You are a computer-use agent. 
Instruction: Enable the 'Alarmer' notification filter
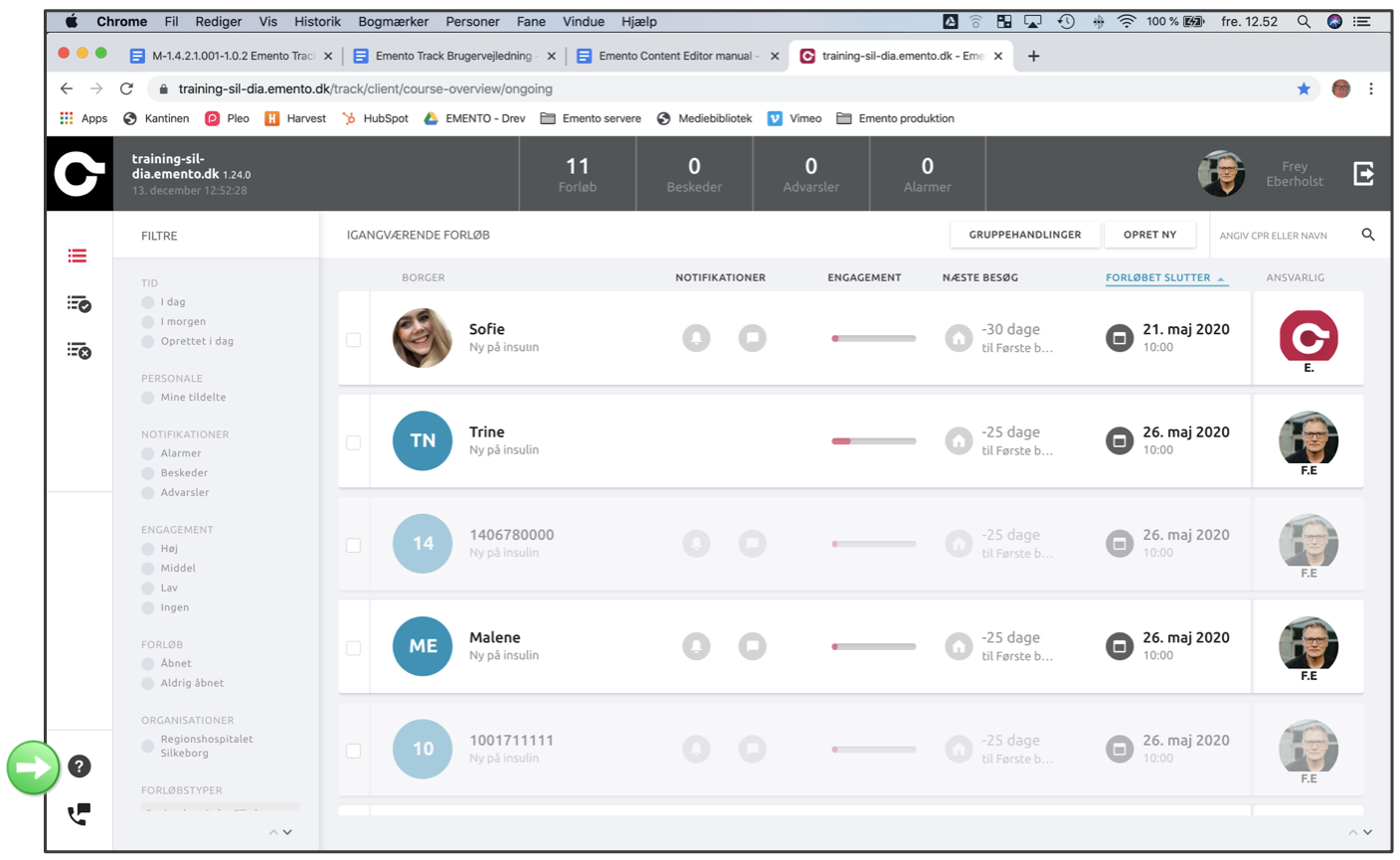(148, 453)
